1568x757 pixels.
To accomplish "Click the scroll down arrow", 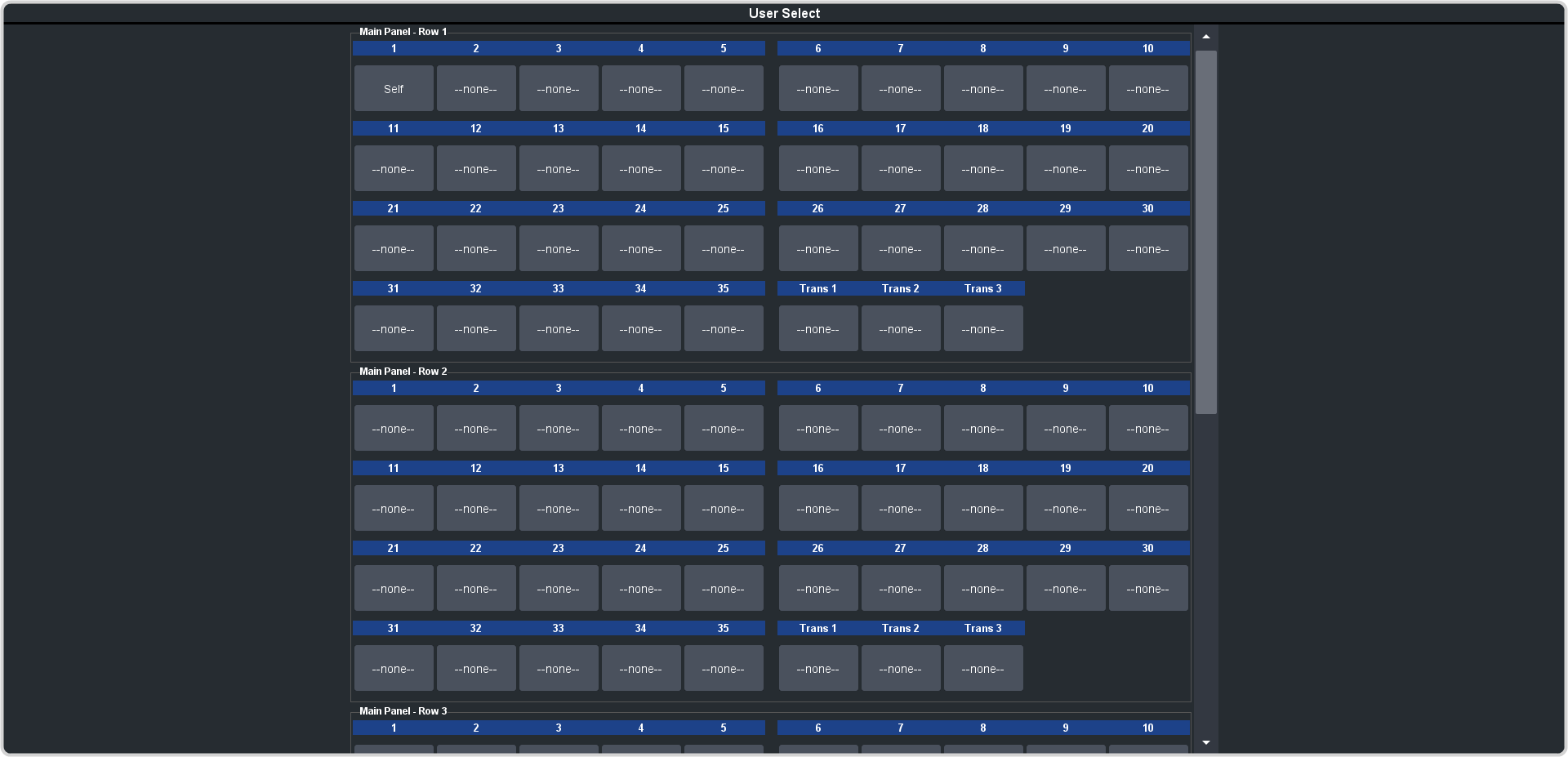I will pos(1206,742).
